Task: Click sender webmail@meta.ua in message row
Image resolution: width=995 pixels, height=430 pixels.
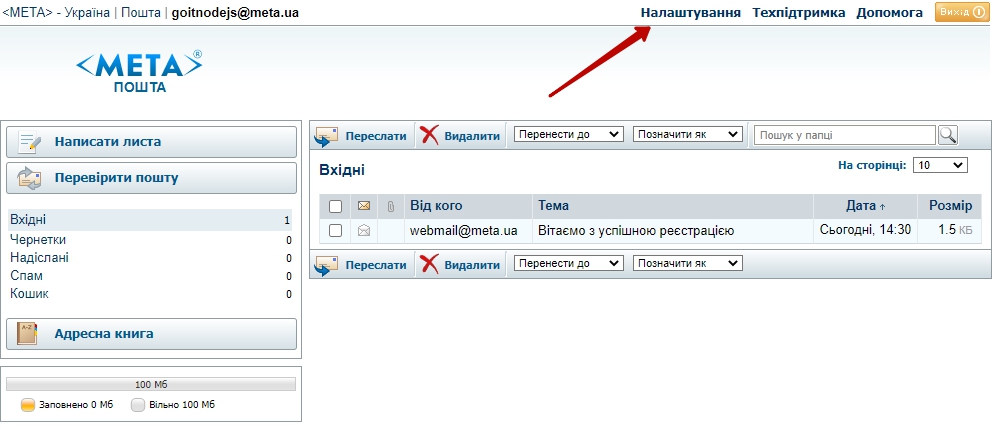Action: point(463,231)
